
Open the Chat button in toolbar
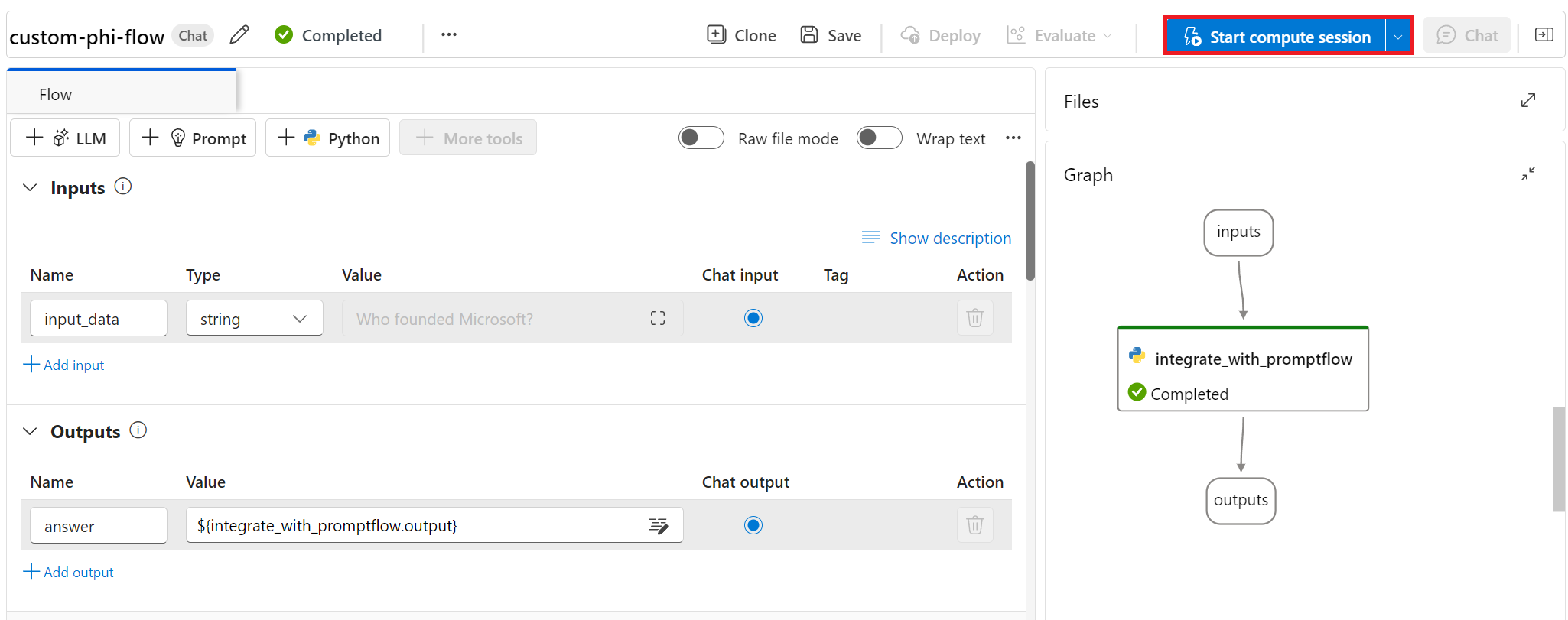[x=1467, y=35]
